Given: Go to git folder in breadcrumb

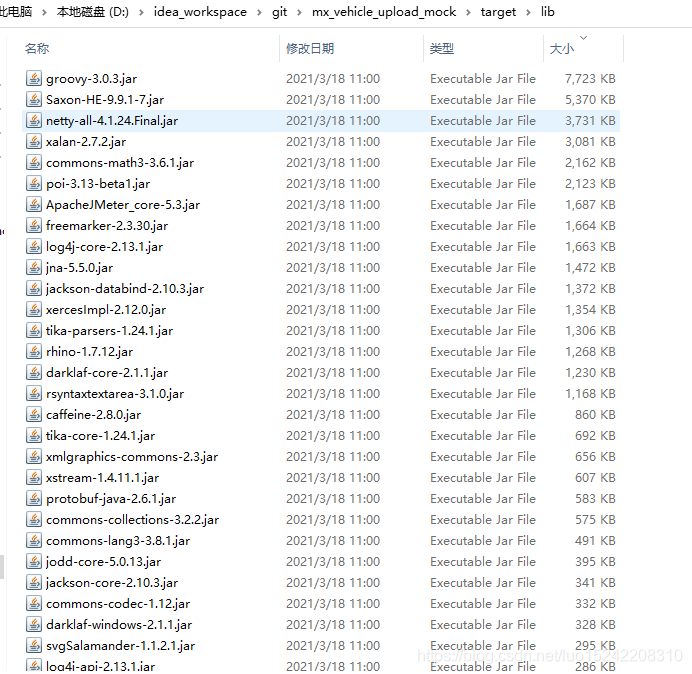Looking at the screenshot, I should pyautogui.click(x=279, y=12).
